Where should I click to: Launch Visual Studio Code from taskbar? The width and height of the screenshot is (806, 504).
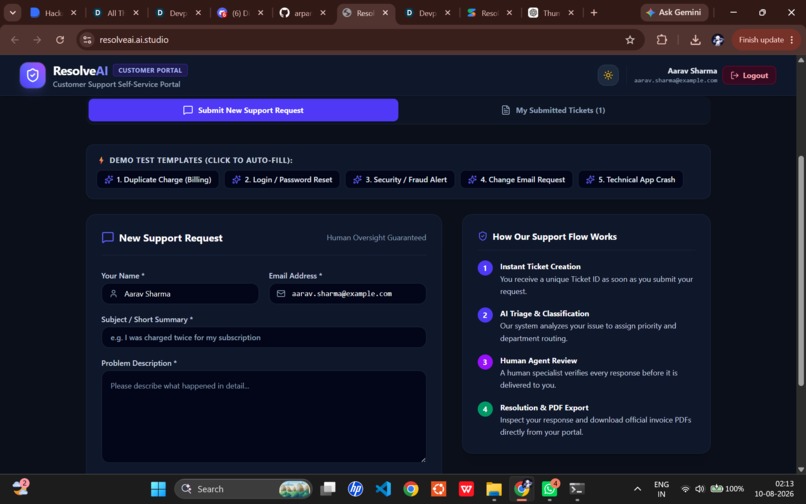click(x=383, y=489)
